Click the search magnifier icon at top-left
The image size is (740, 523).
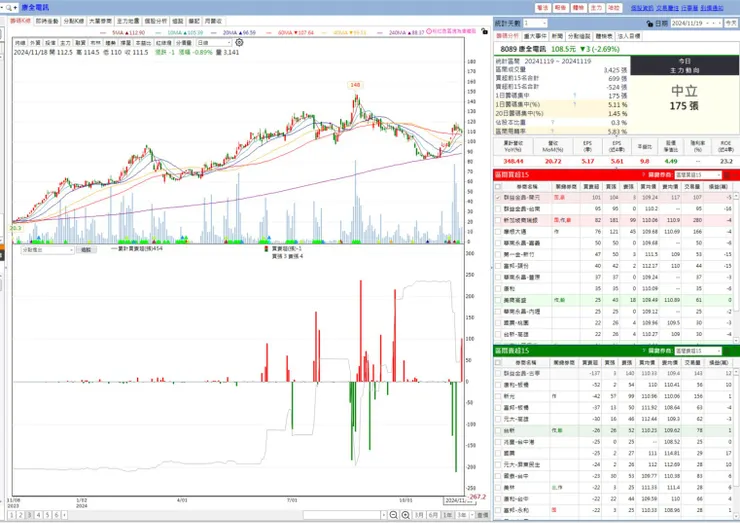(8, 8)
